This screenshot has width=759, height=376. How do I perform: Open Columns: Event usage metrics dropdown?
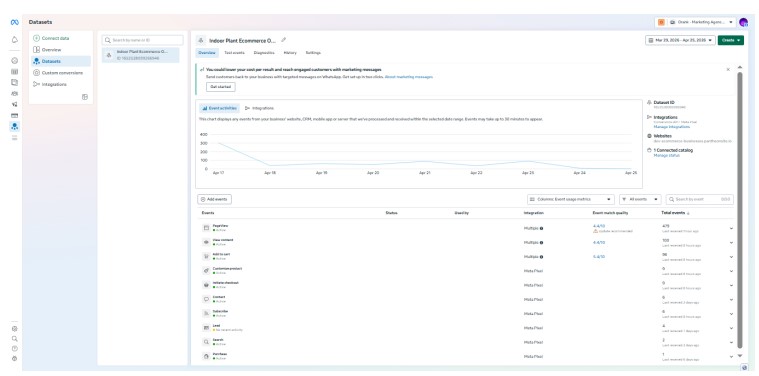pos(571,199)
